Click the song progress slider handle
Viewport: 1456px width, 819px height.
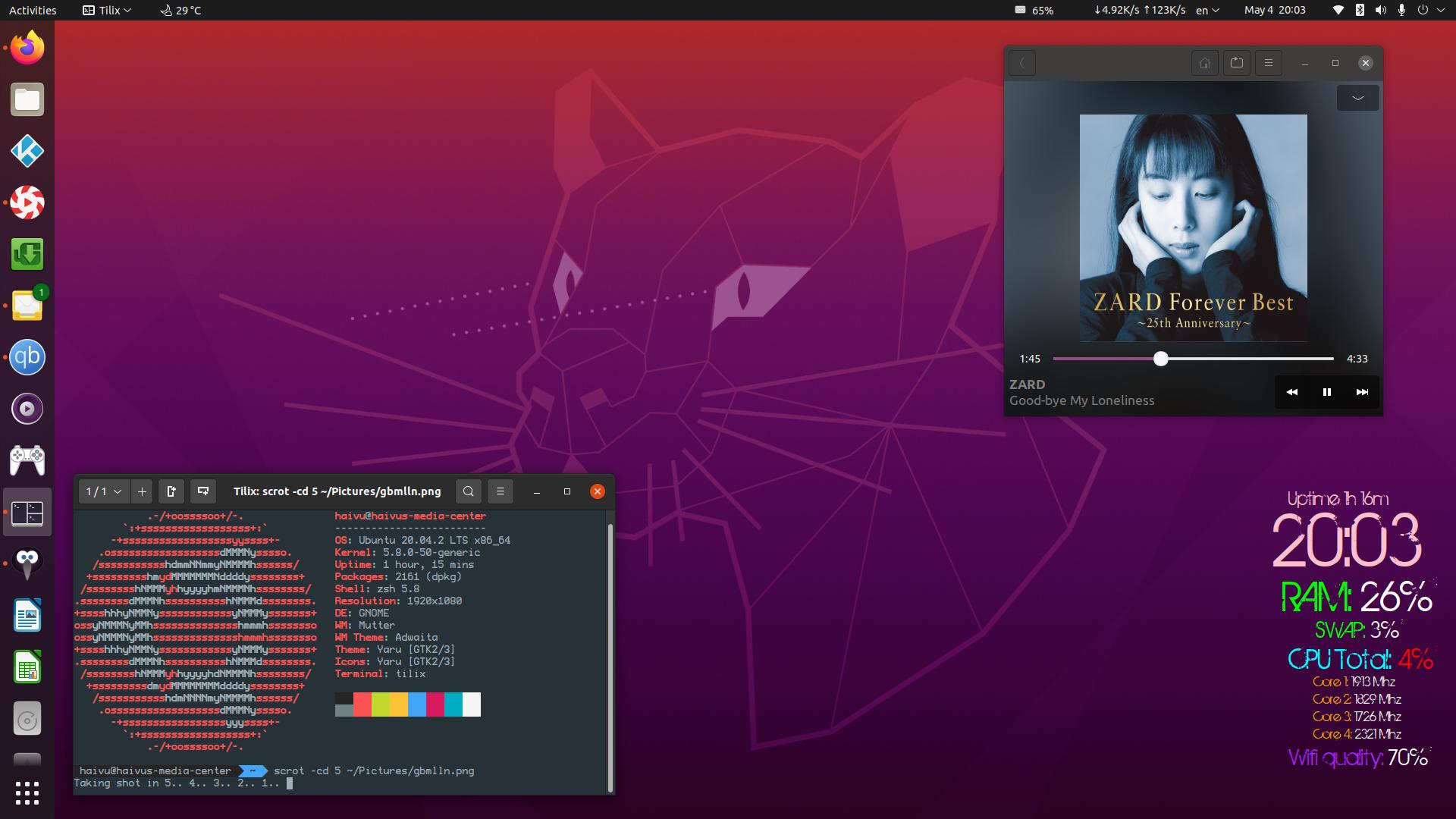coord(1160,359)
